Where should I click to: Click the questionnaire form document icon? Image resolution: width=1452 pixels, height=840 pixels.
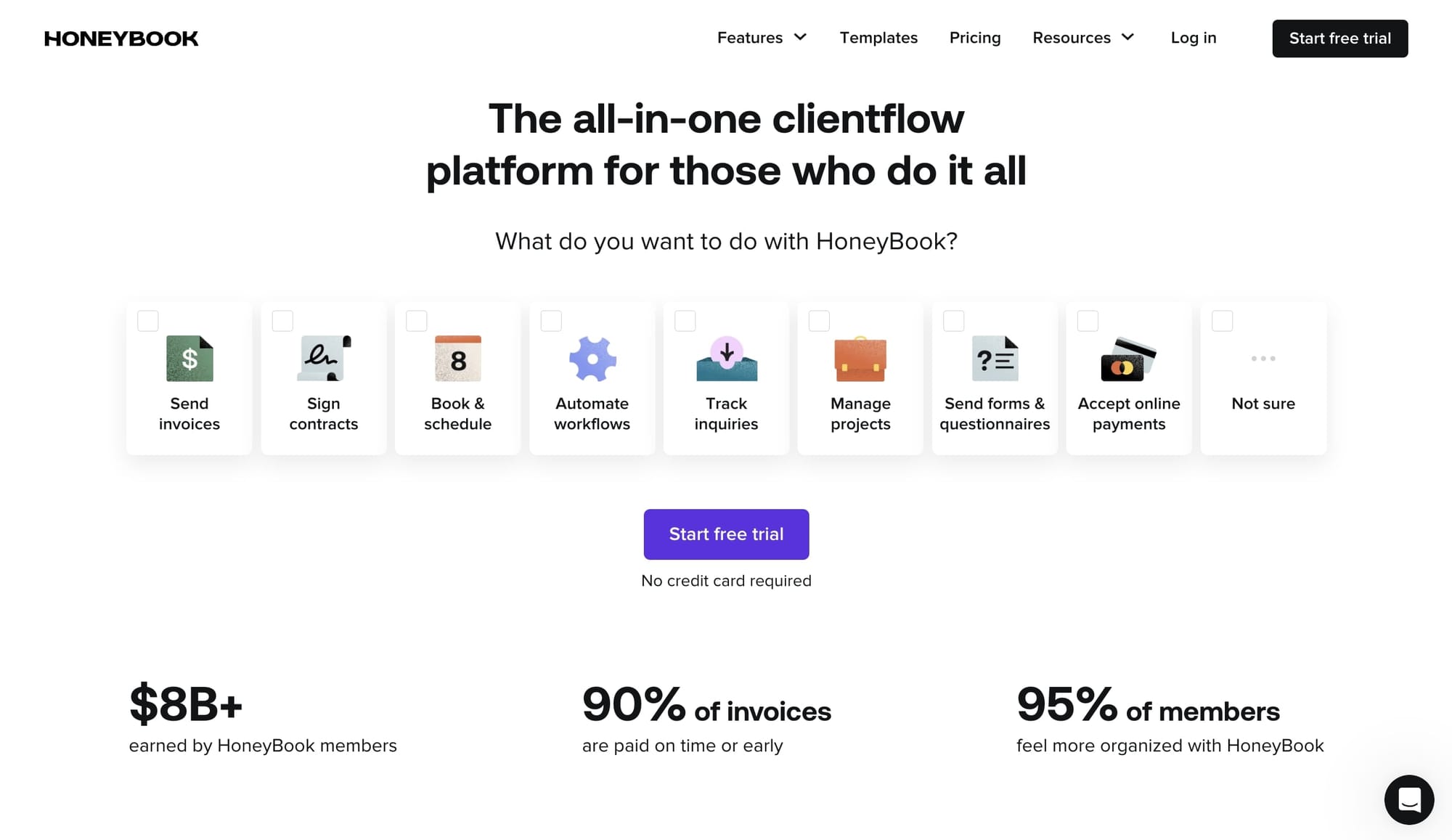click(x=995, y=358)
